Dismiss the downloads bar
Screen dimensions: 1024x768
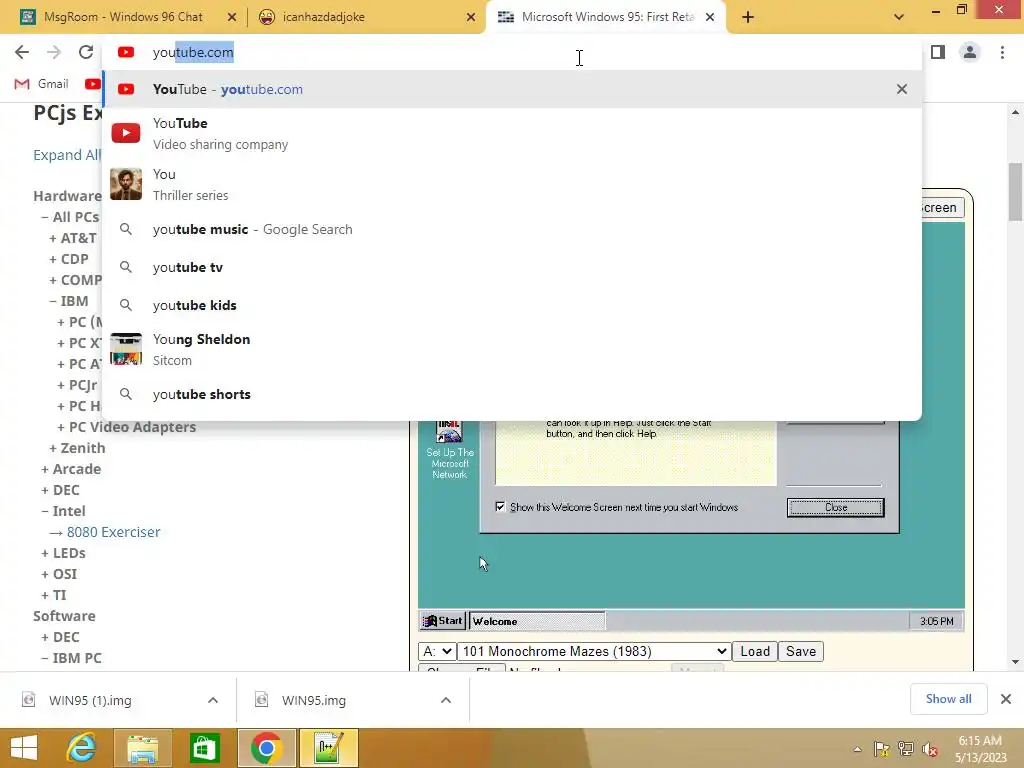tap(1006, 699)
